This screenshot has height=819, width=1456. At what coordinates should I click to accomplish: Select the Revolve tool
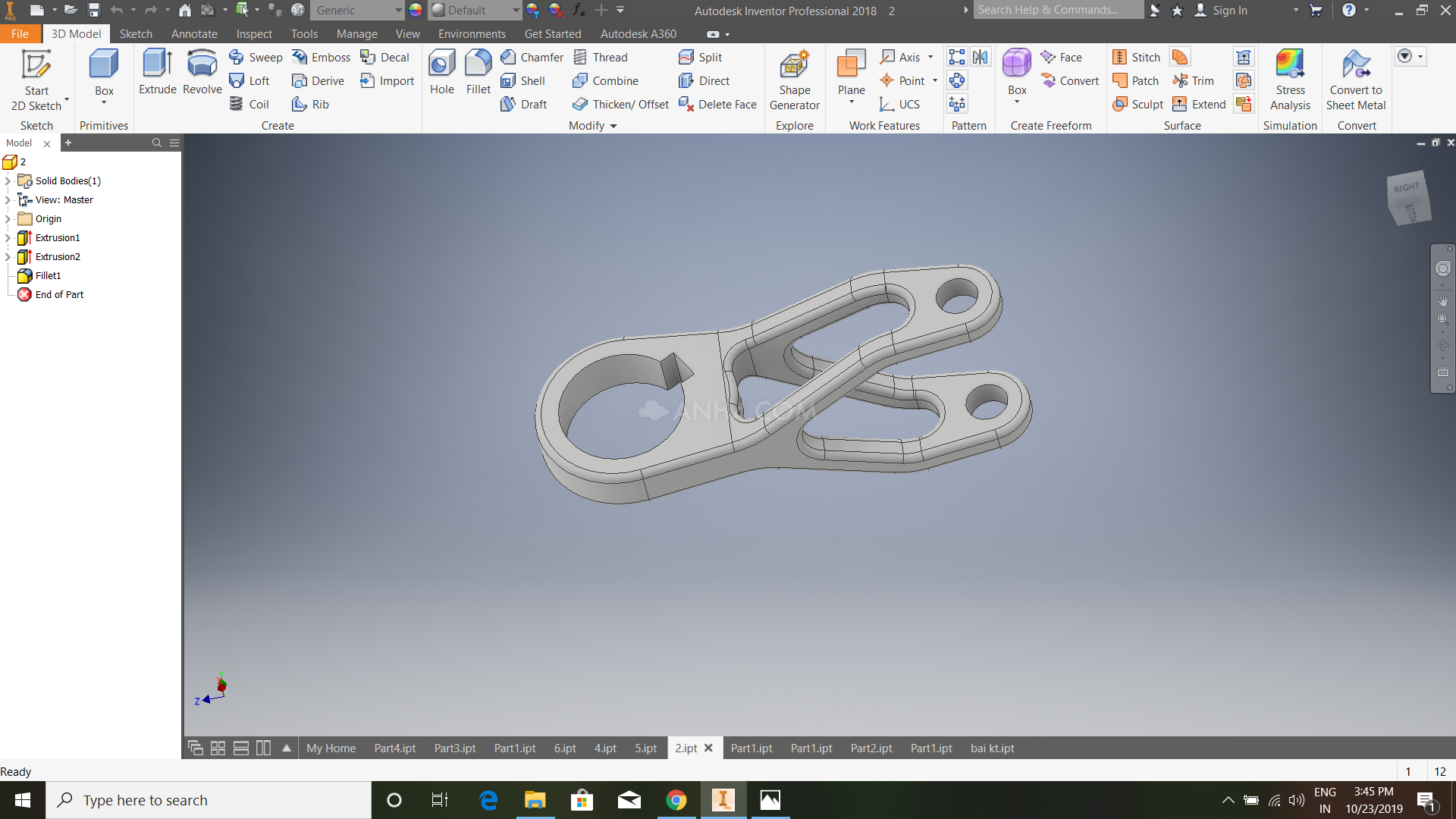[202, 73]
